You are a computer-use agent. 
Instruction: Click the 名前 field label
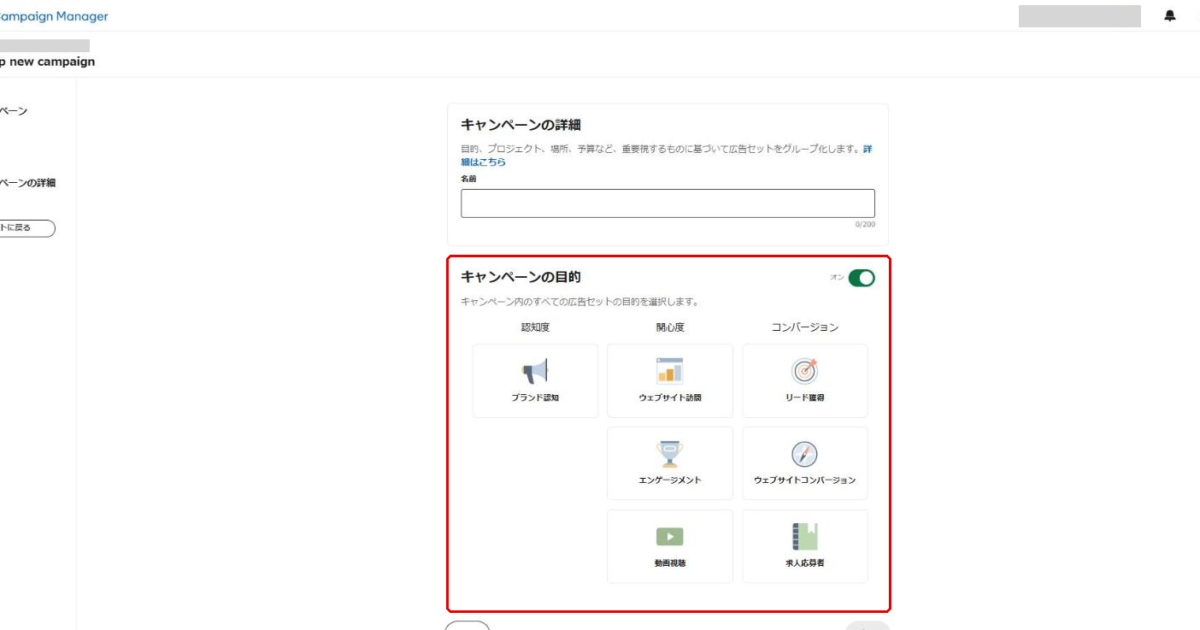(x=468, y=179)
